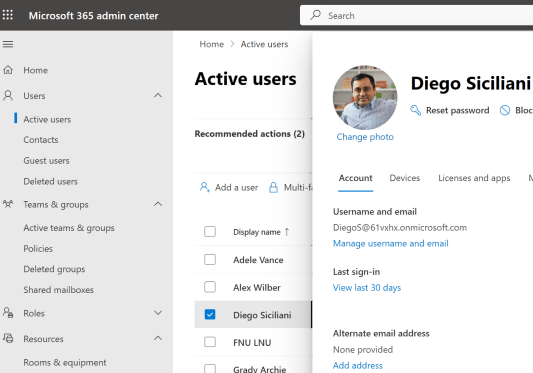The width and height of the screenshot is (533, 373).
Task: Click the Reset password key icon
Action: pos(415,110)
